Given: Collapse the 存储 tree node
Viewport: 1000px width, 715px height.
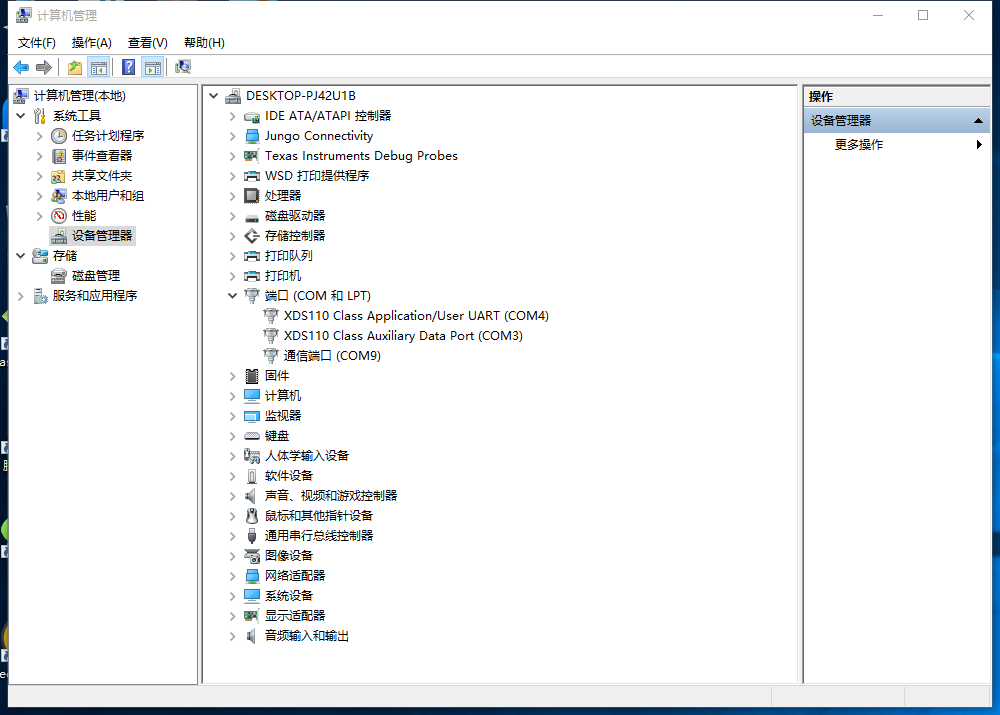Looking at the screenshot, I should 20,256.
